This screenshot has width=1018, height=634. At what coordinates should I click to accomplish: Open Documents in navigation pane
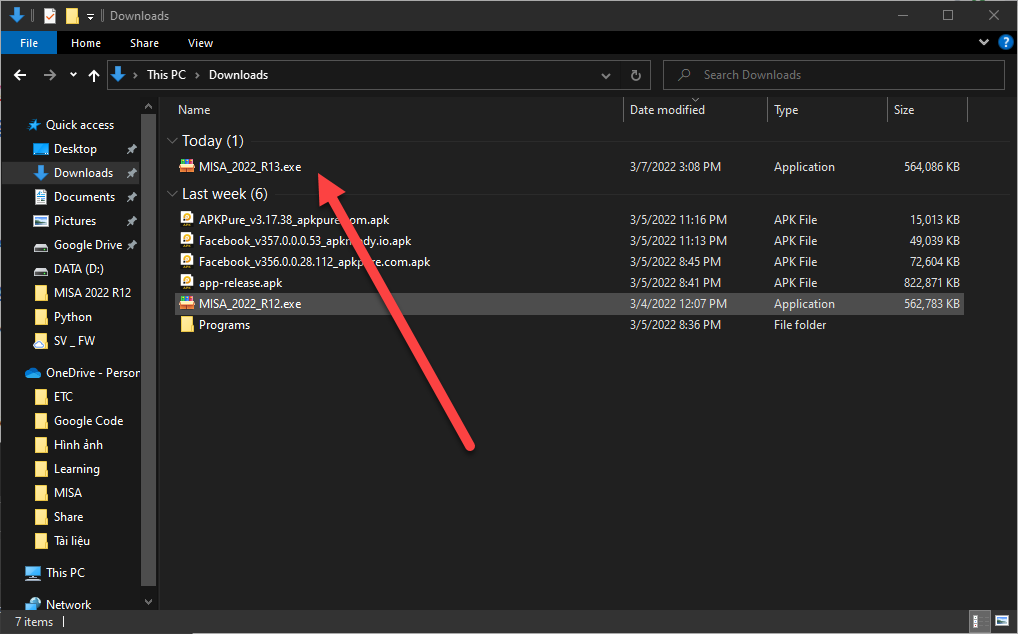point(74,197)
